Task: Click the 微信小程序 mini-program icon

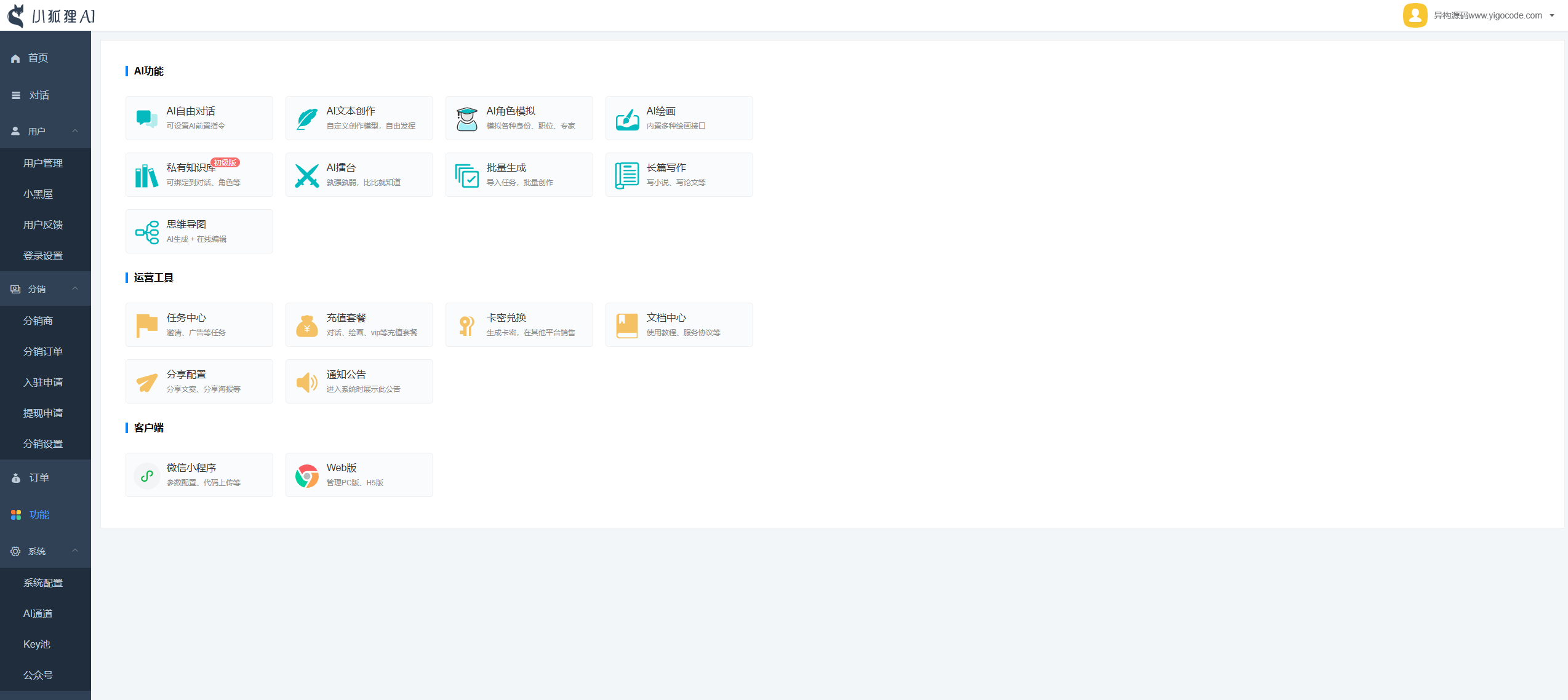Action: [x=146, y=475]
